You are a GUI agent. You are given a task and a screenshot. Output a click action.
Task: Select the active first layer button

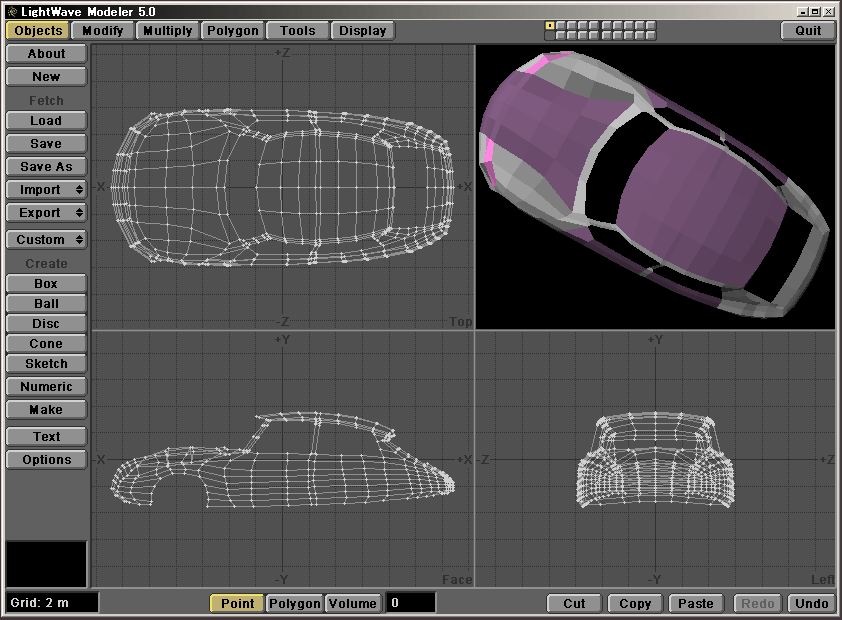point(549,25)
